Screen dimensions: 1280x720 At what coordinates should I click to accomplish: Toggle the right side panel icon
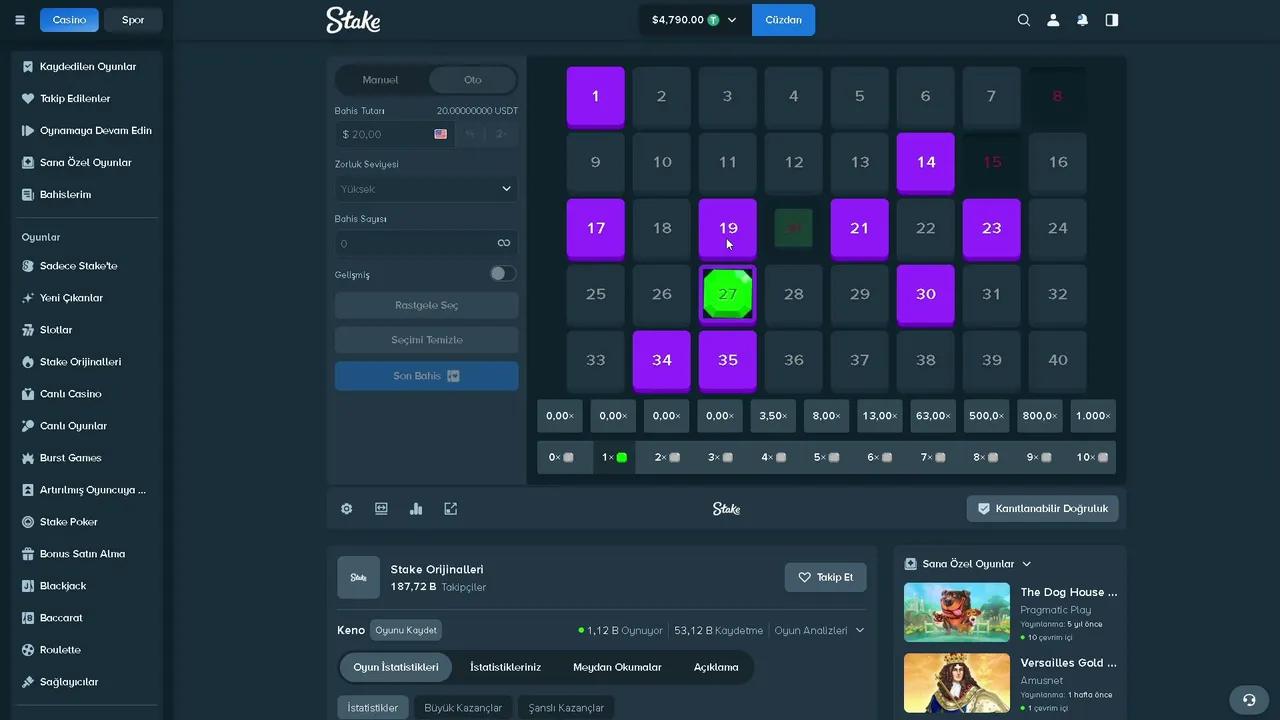tap(1112, 20)
